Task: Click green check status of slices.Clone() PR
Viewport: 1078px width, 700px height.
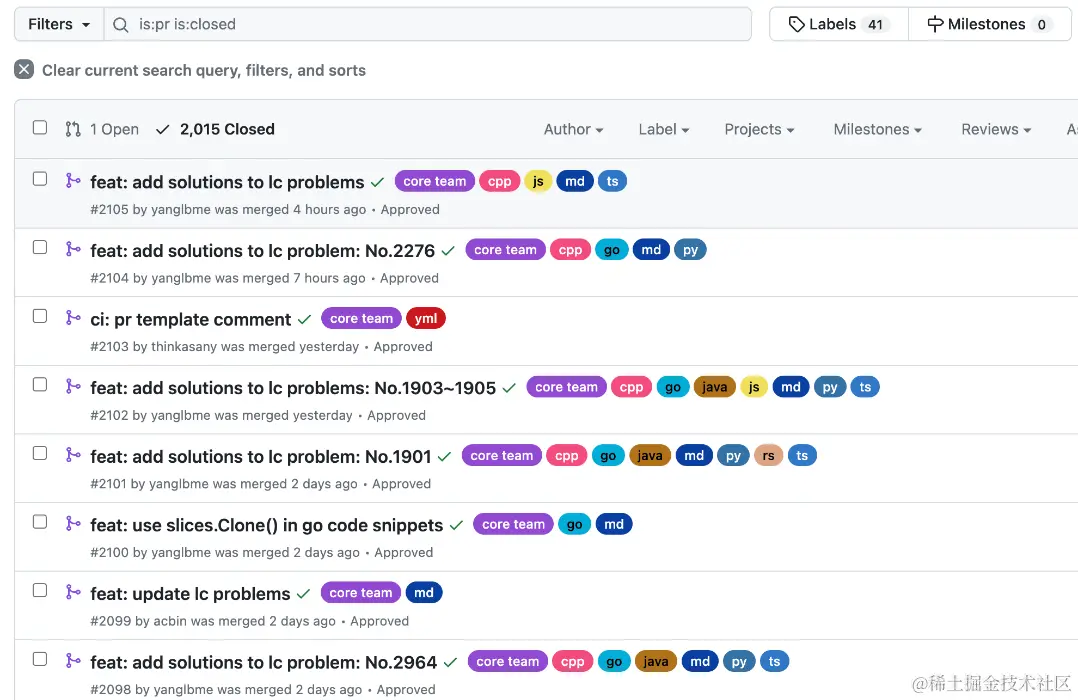Action: click(x=456, y=525)
